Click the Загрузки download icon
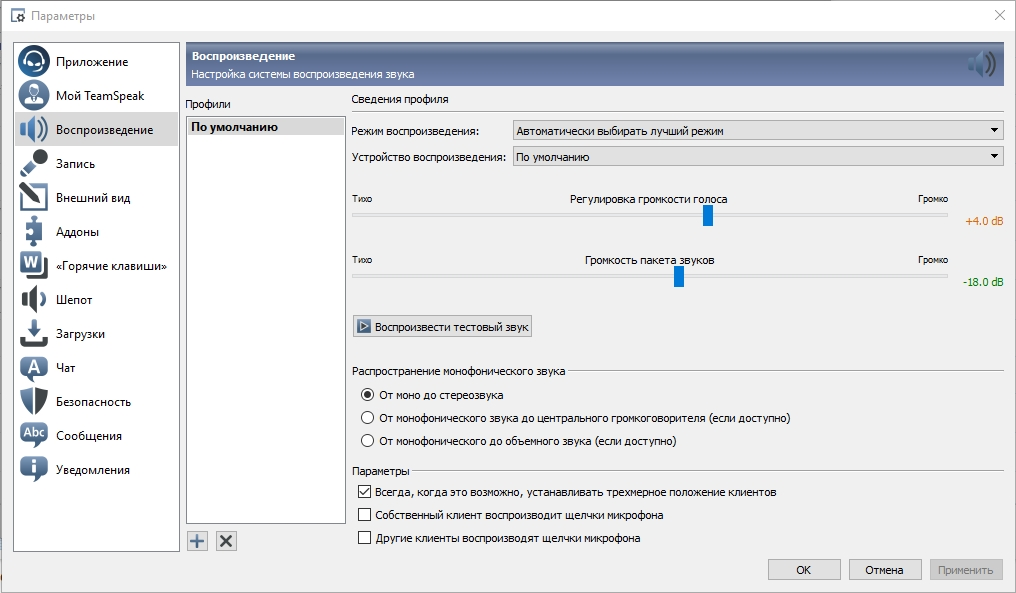Screen dimensions: 1016x593 (x=34, y=333)
